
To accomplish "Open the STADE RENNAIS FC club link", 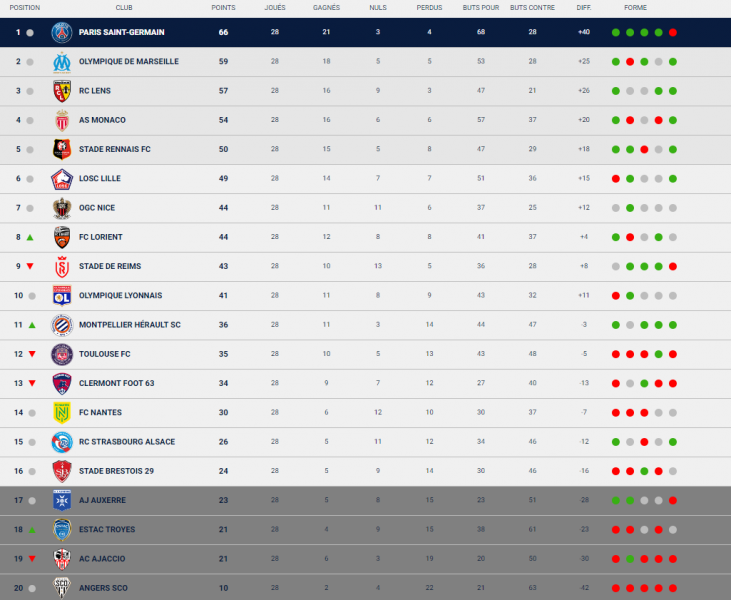I will [115, 149].
